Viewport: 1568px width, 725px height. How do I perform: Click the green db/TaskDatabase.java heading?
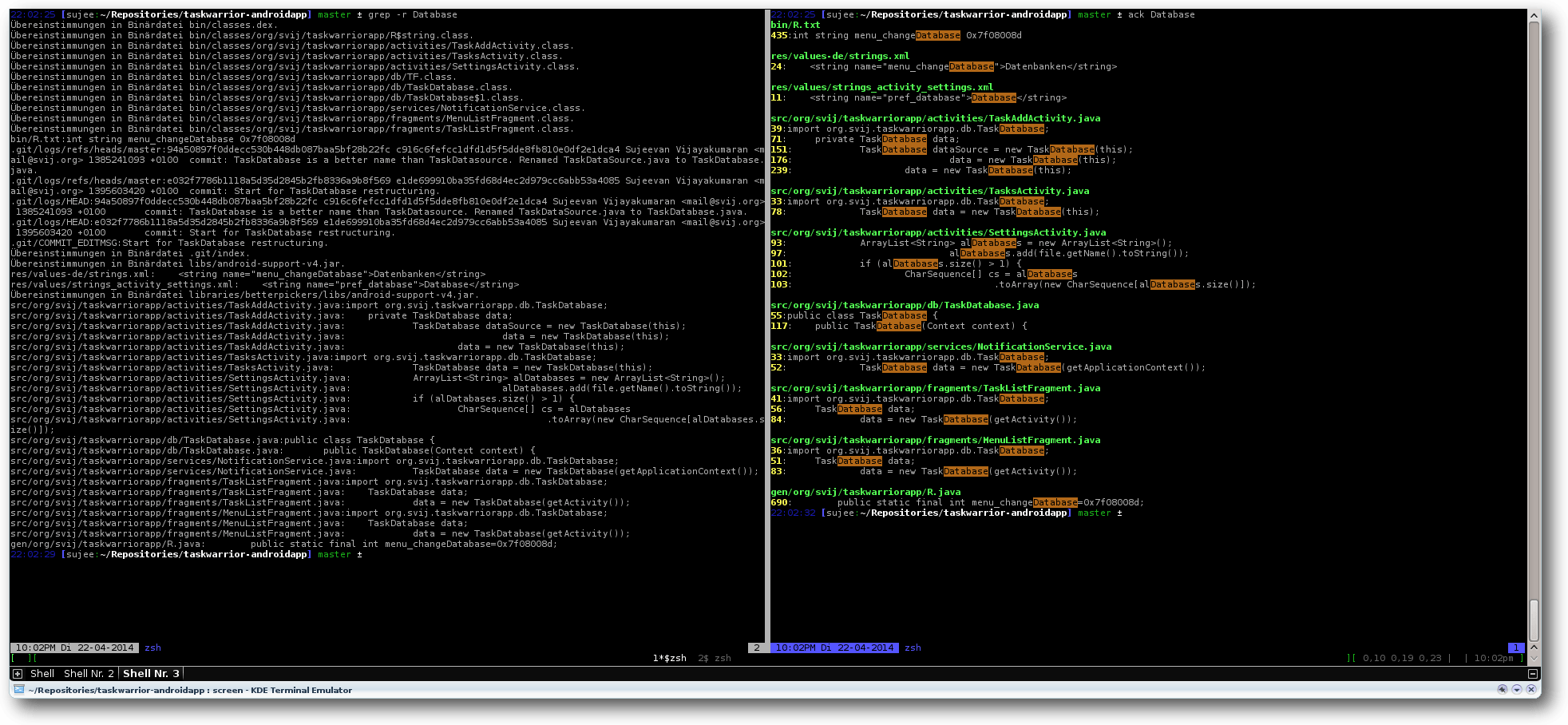pos(905,305)
